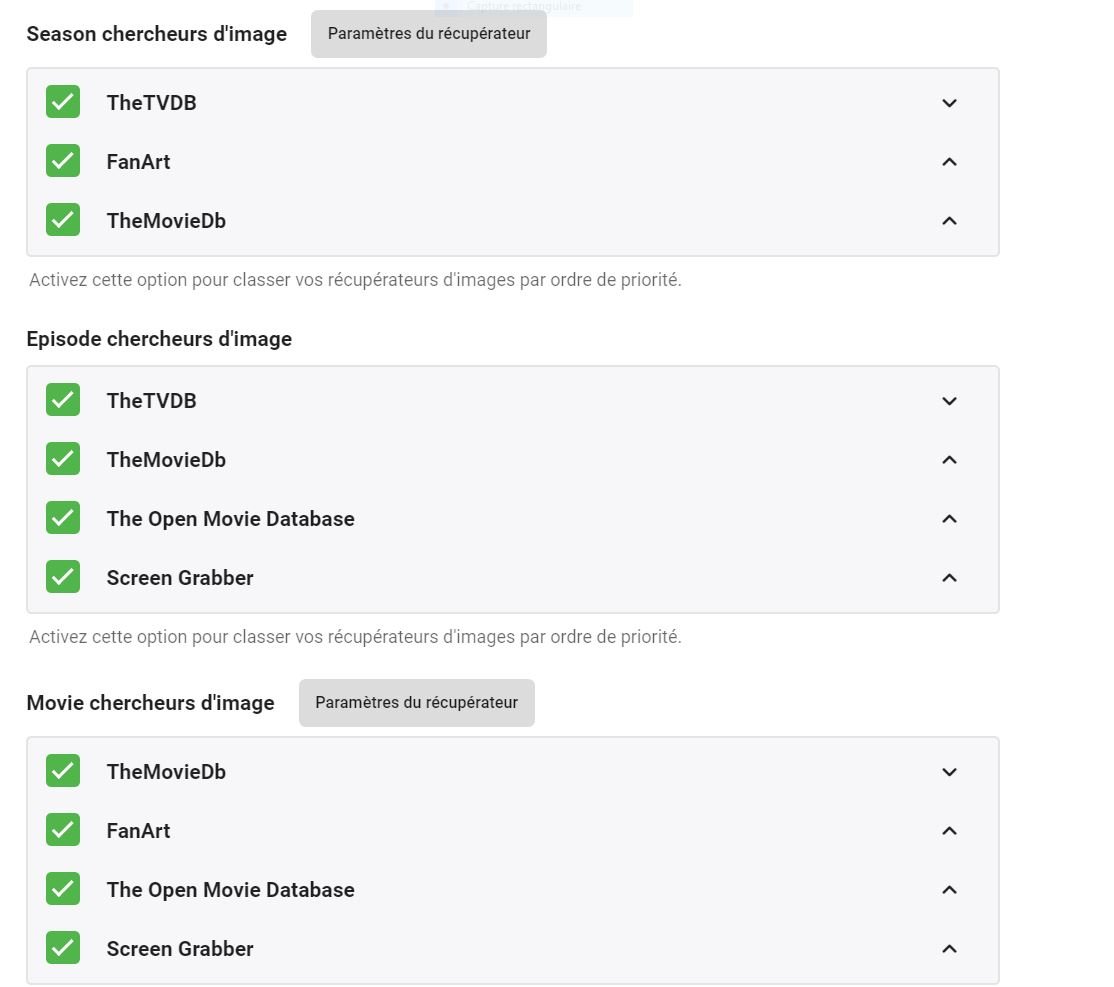Move TheMovieDb down in Movie image fetchers

pos(949,772)
